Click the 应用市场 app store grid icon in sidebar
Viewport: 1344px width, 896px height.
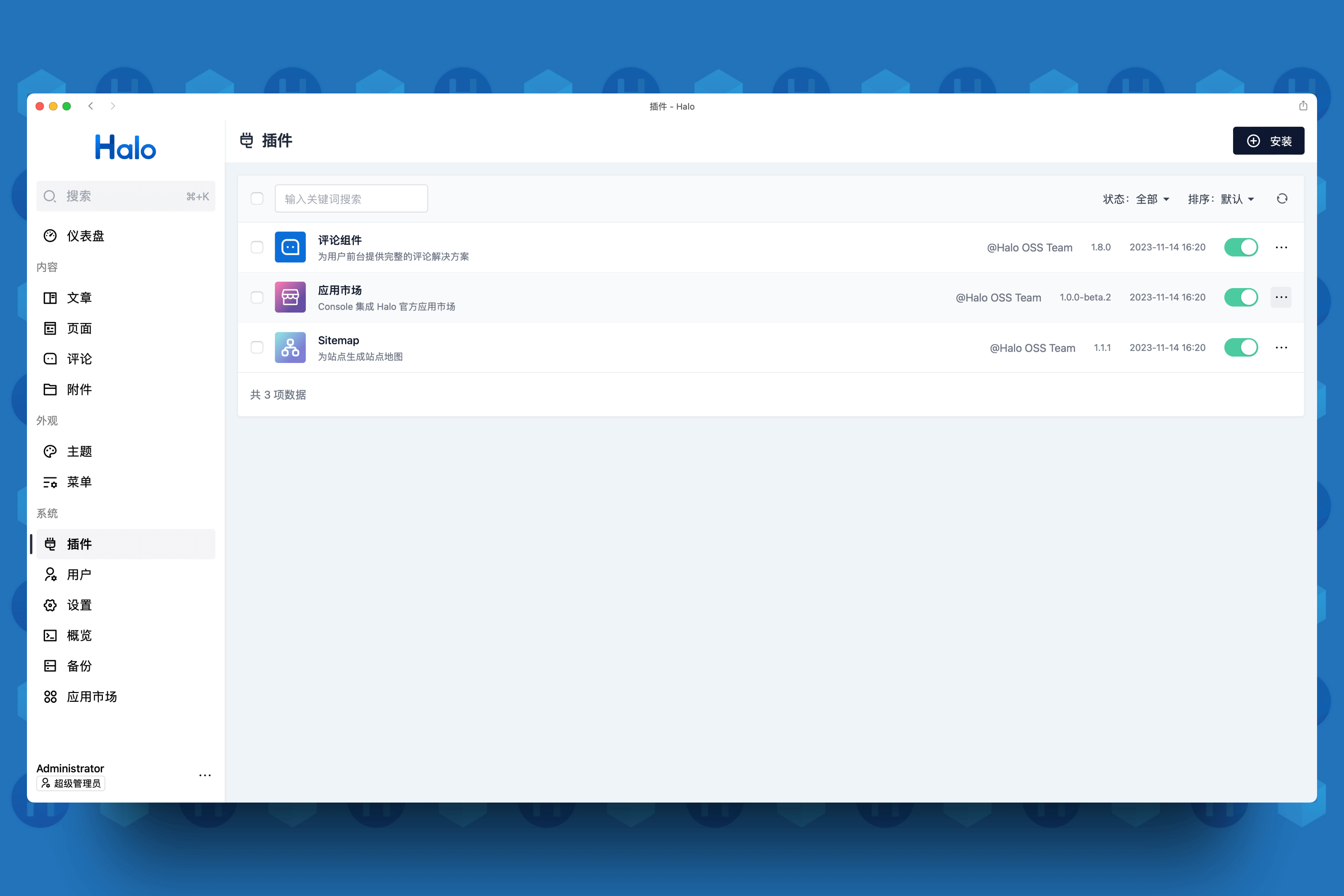point(50,696)
